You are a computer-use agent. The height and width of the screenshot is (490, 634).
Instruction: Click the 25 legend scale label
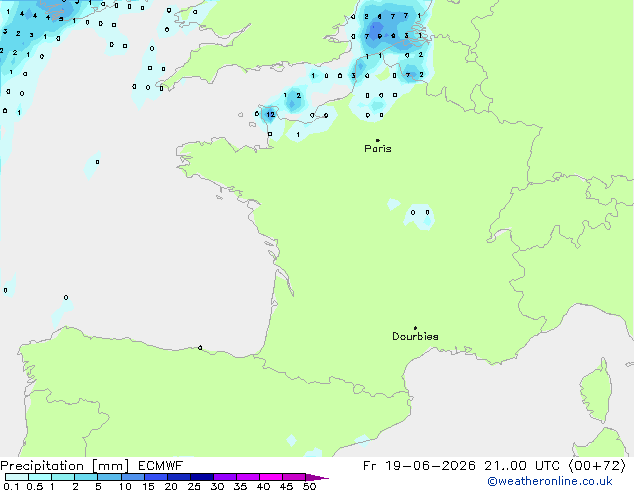[194, 486]
